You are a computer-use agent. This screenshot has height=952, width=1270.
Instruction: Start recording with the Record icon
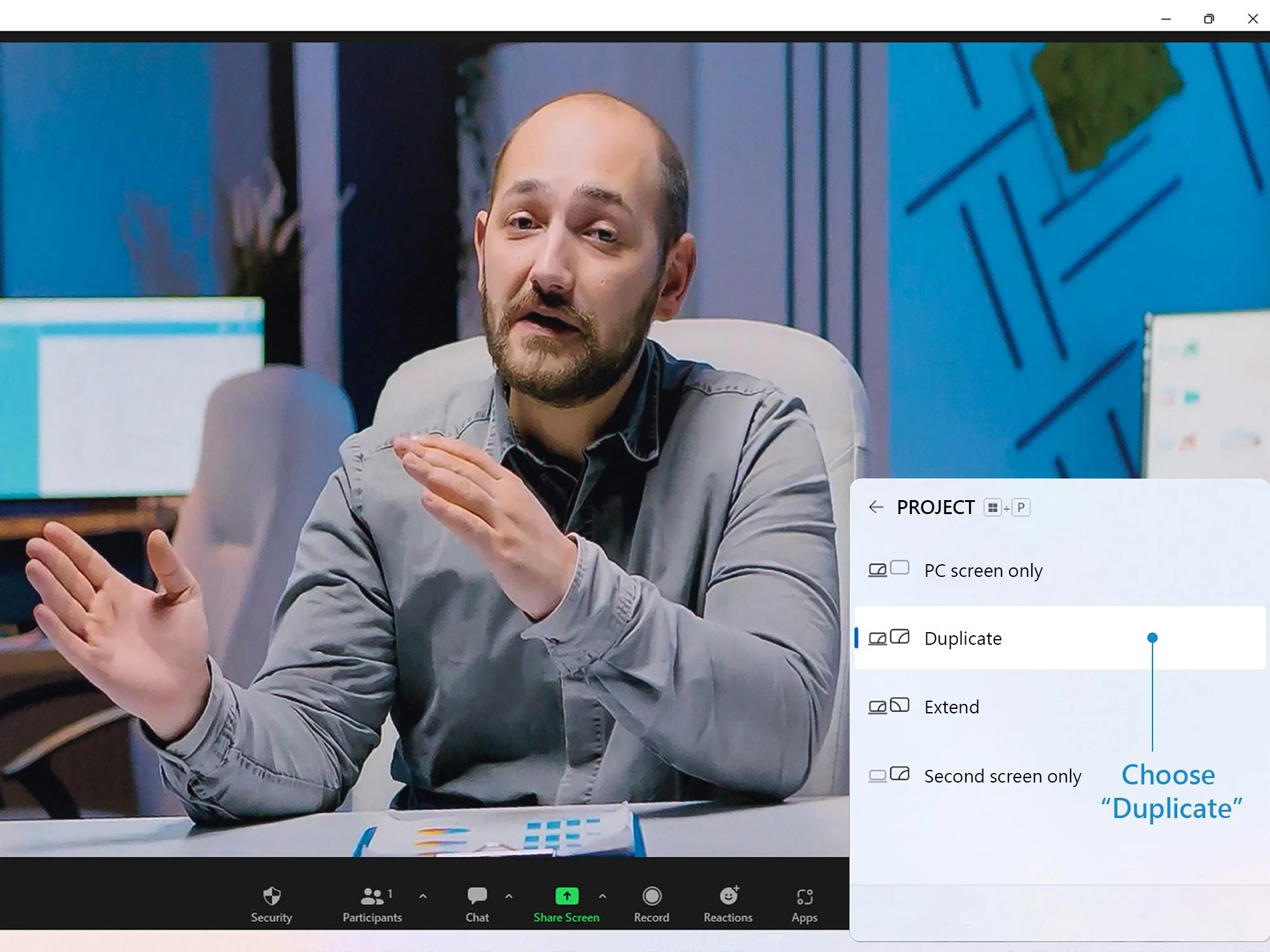click(x=652, y=896)
